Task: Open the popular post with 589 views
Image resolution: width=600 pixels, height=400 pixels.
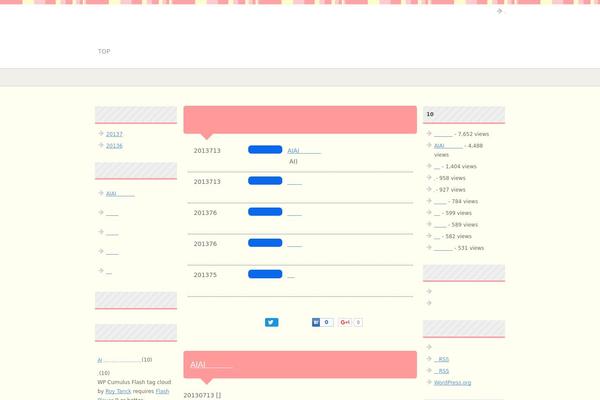Action: [440, 225]
